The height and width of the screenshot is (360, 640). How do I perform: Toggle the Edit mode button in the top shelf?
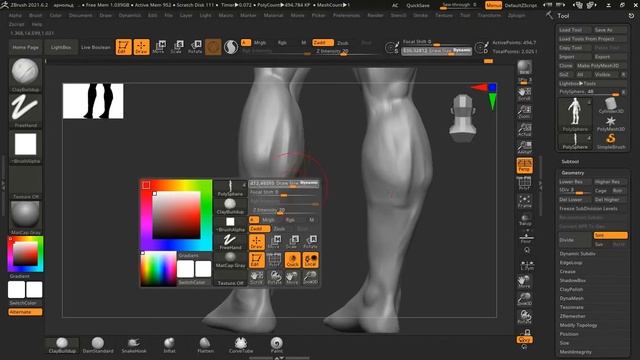tap(123, 47)
